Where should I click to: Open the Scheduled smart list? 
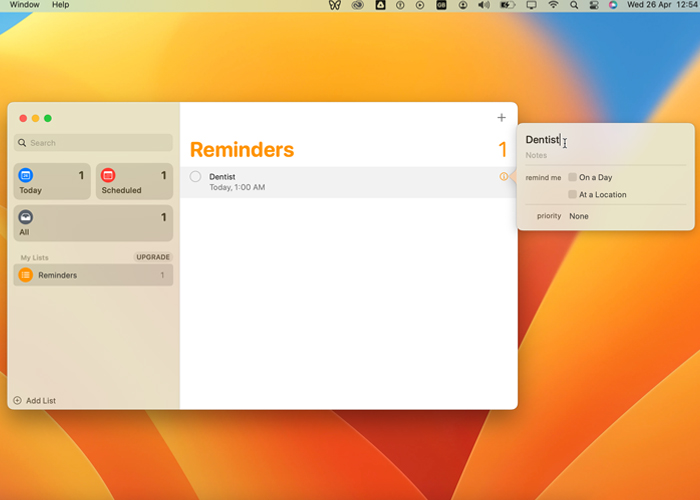click(134, 181)
